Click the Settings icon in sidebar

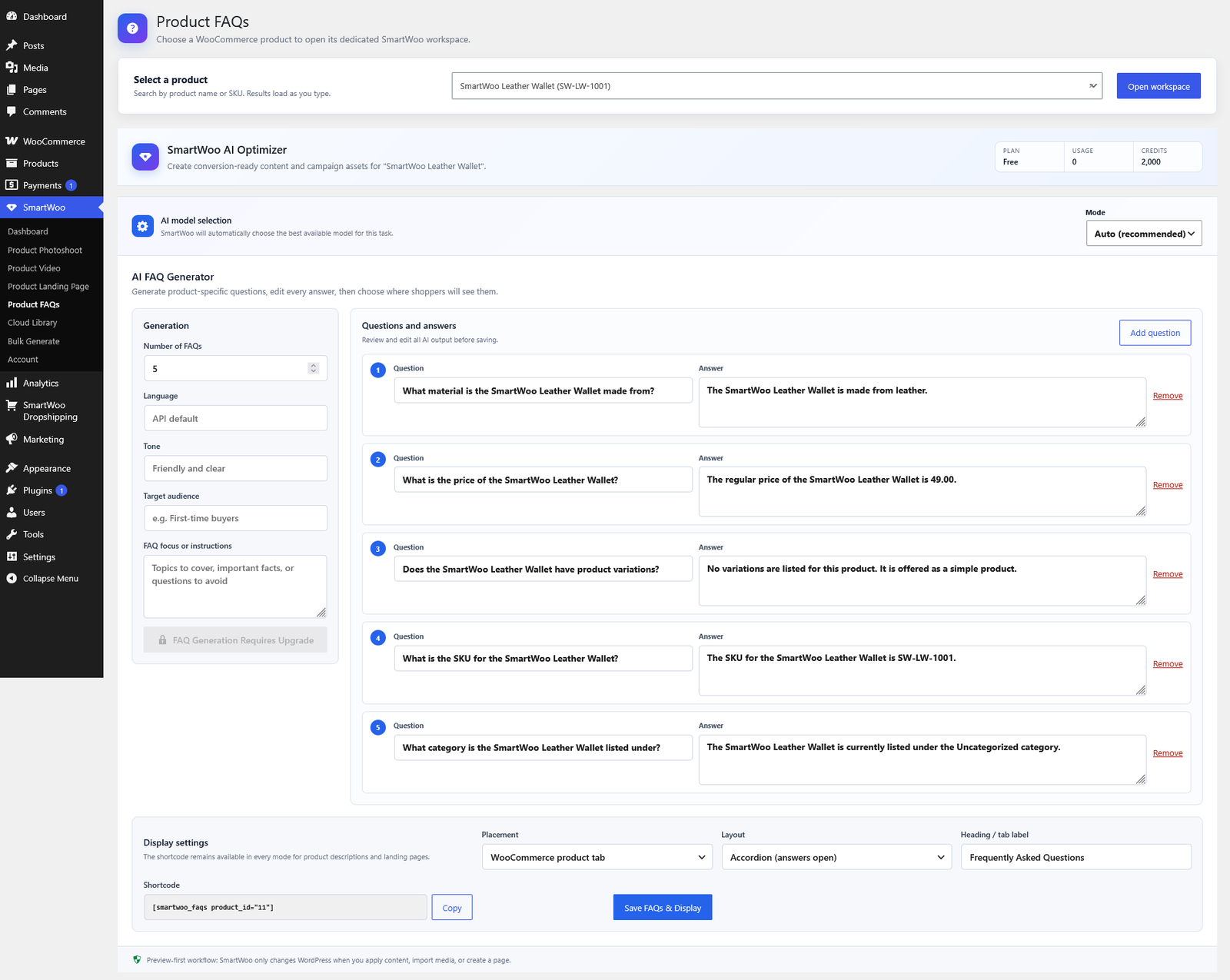click(12, 556)
